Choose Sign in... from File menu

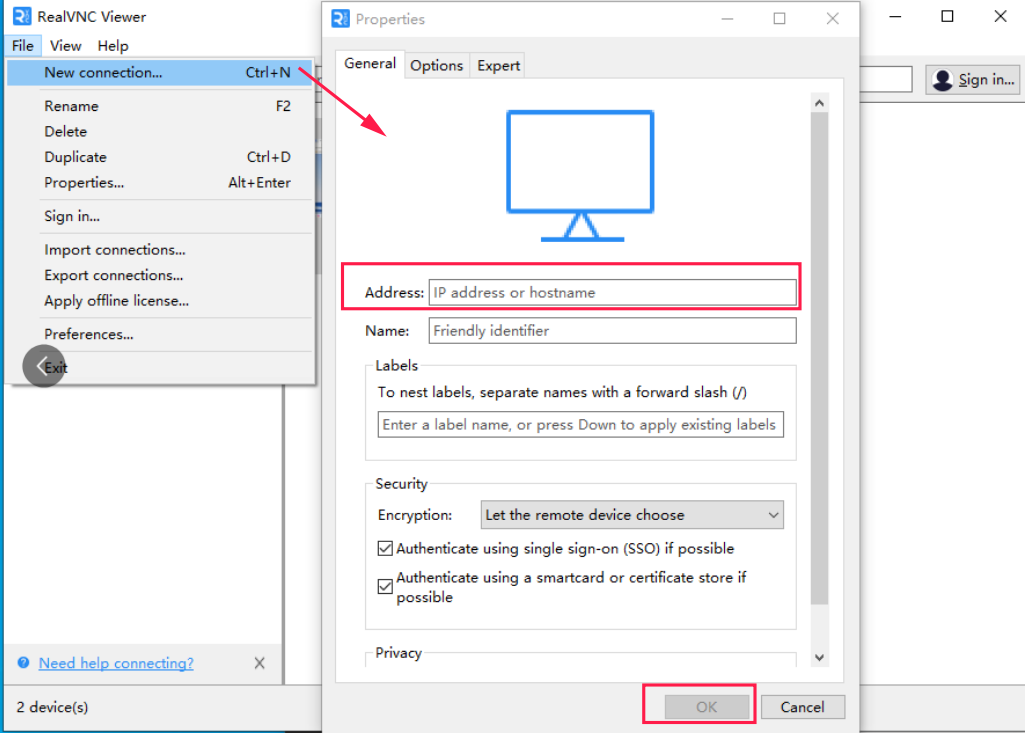pyautogui.click(x=160, y=216)
